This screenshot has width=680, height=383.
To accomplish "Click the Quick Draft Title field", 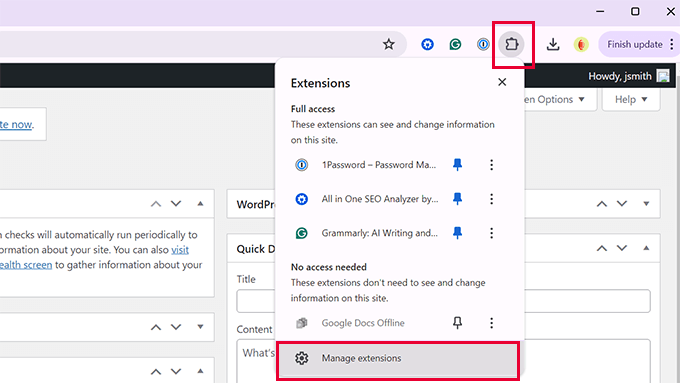I will tap(443, 301).
